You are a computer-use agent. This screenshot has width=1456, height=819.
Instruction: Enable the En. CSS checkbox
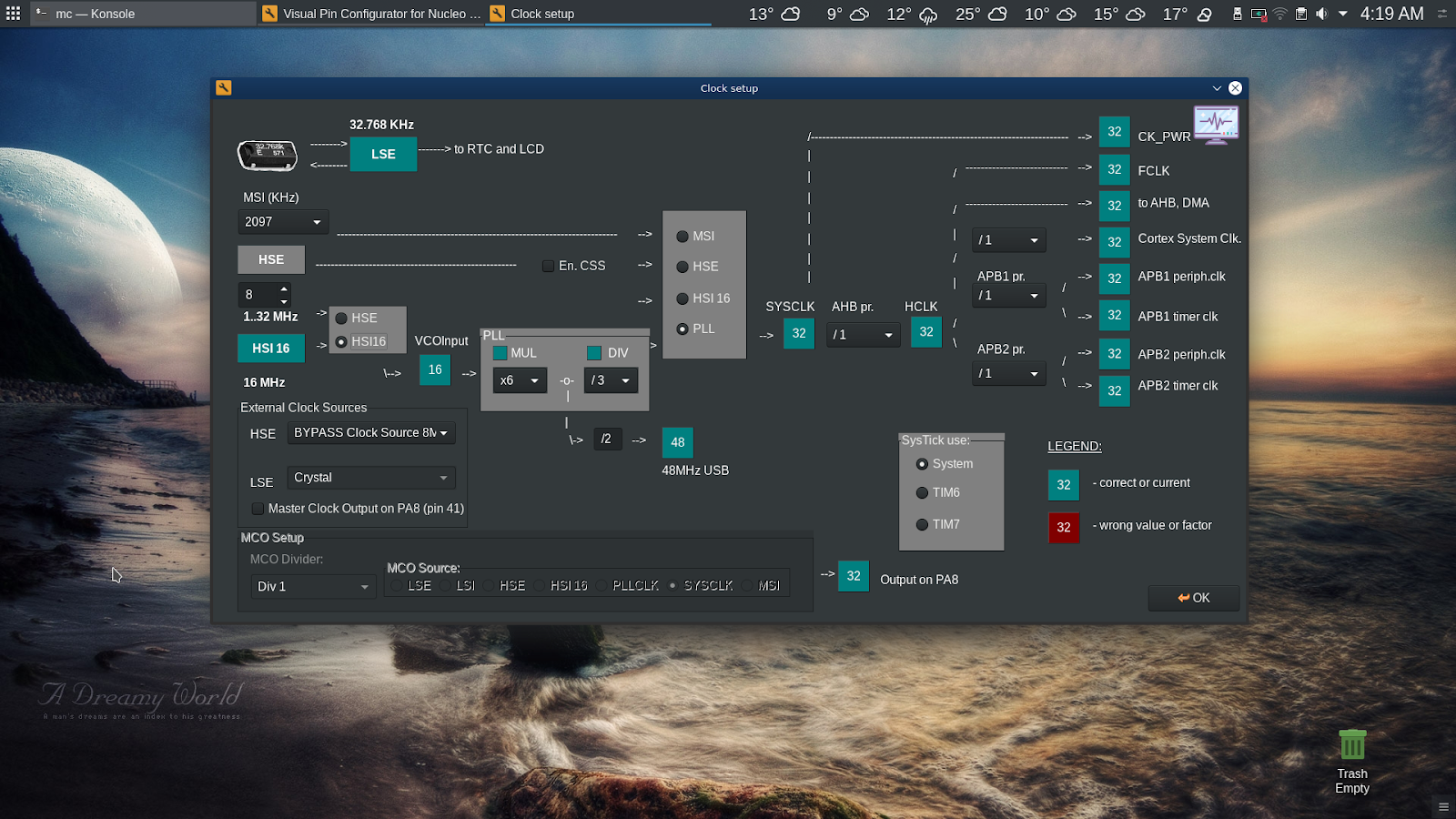point(548,266)
